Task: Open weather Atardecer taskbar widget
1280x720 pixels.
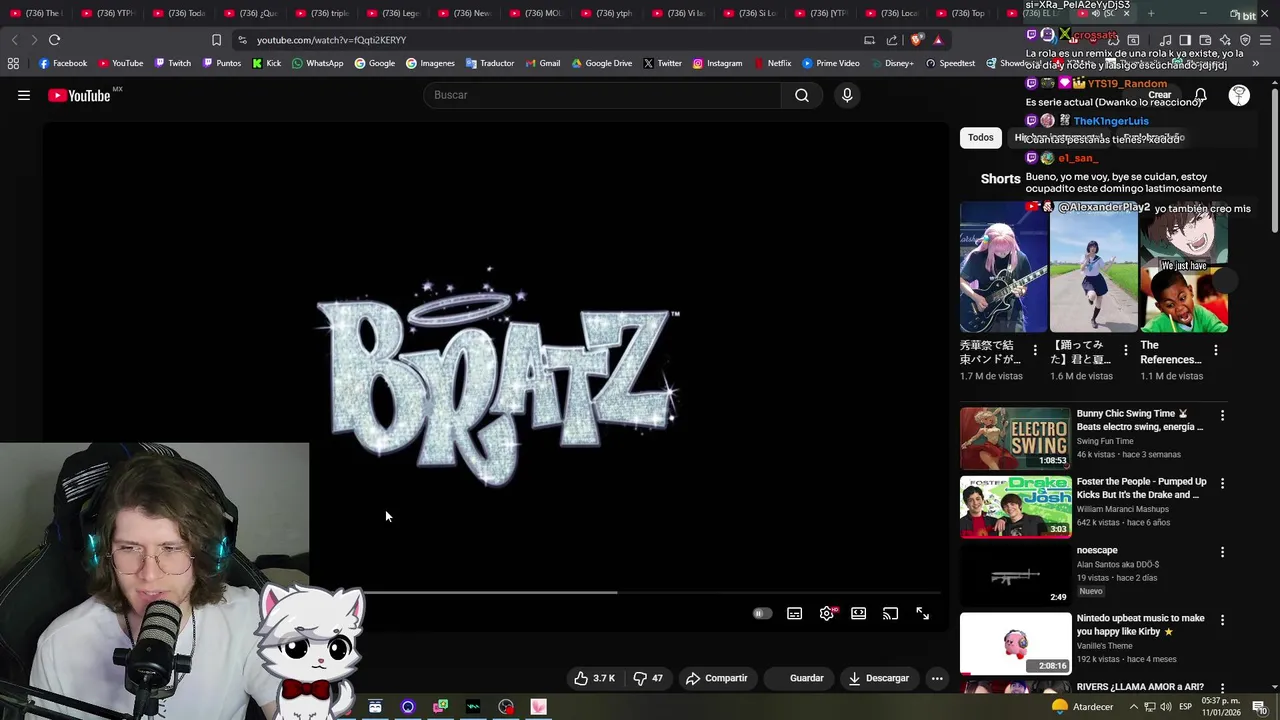Action: (1083, 707)
